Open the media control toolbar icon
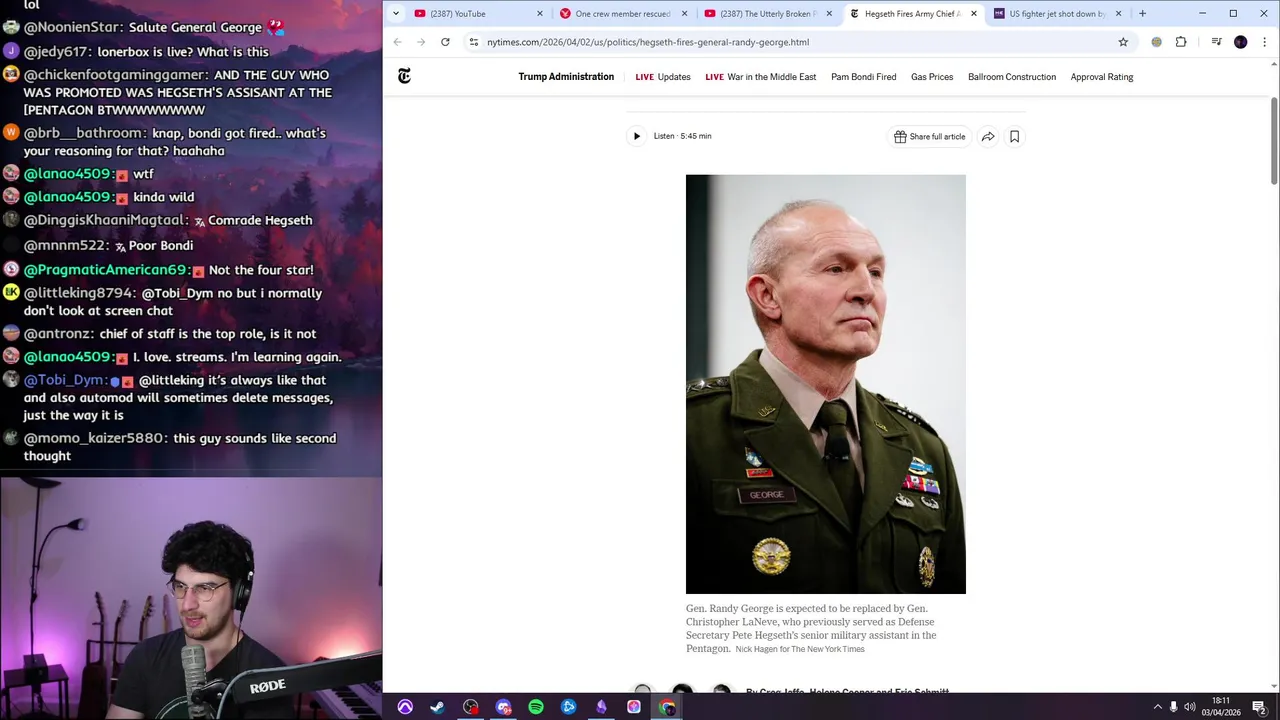The width and height of the screenshot is (1280, 720). click(x=1216, y=42)
